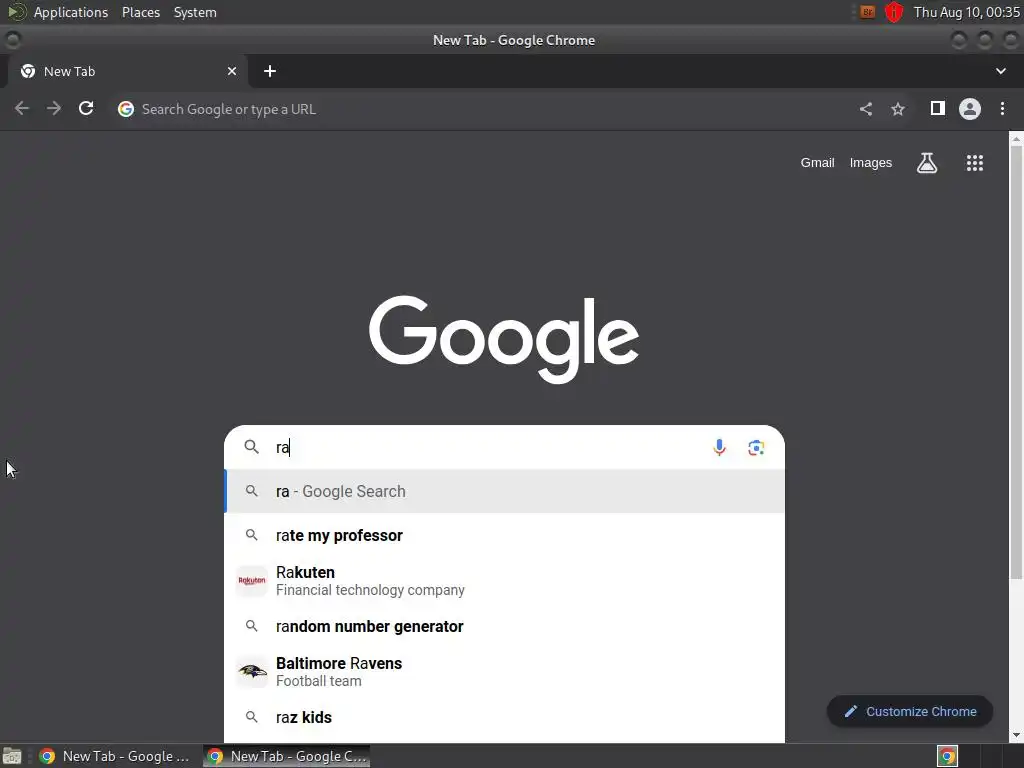Screen dimensions: 1024x768
Task: Open a new tab with plus
Action: tap(270, 71)
